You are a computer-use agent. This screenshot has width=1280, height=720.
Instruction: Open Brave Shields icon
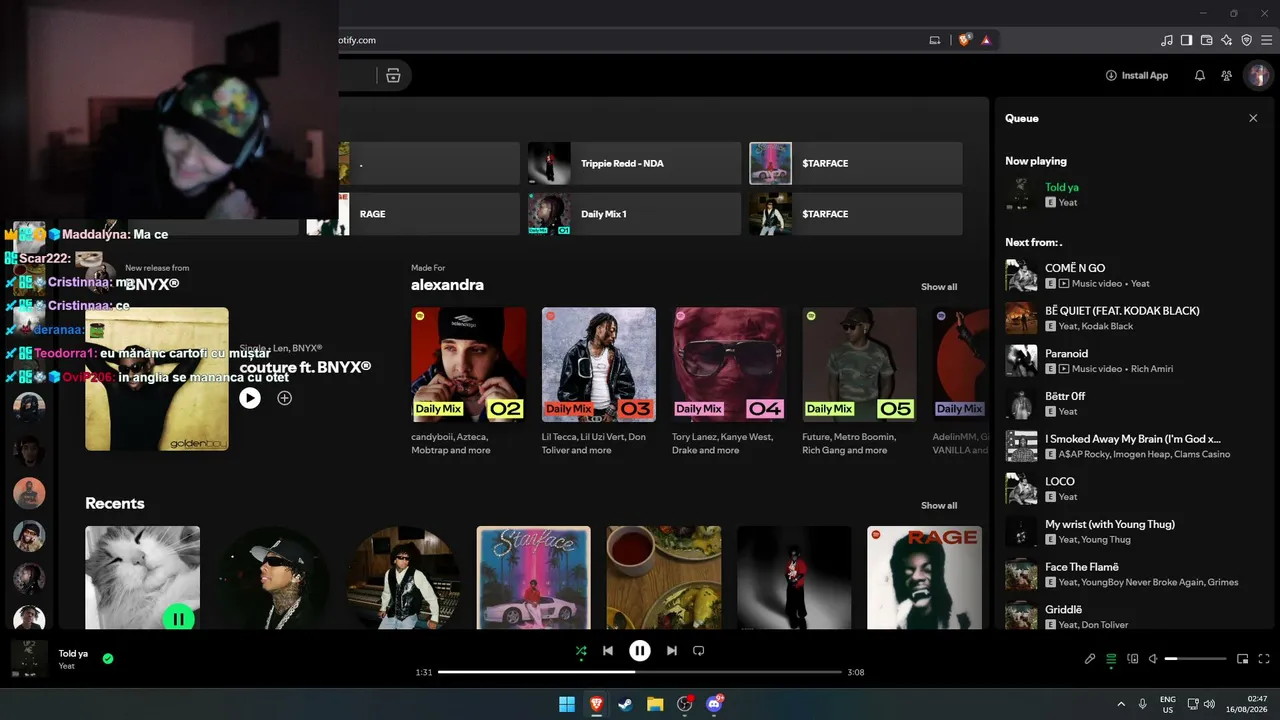click(x=965, y=40)
